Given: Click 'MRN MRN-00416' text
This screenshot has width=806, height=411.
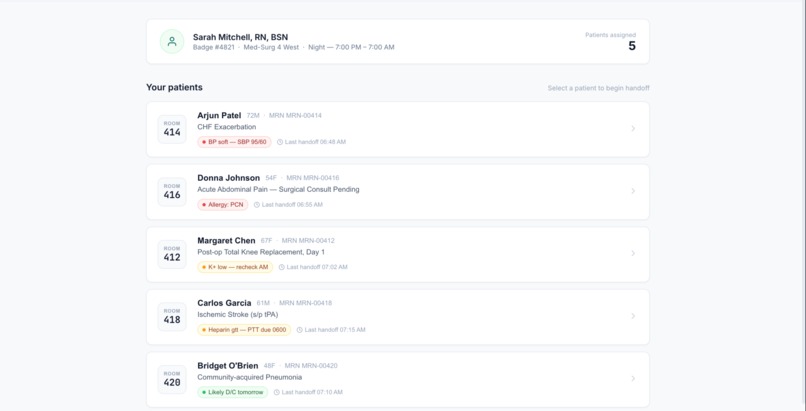Looking at the screenshot, I should coord(313,178).
